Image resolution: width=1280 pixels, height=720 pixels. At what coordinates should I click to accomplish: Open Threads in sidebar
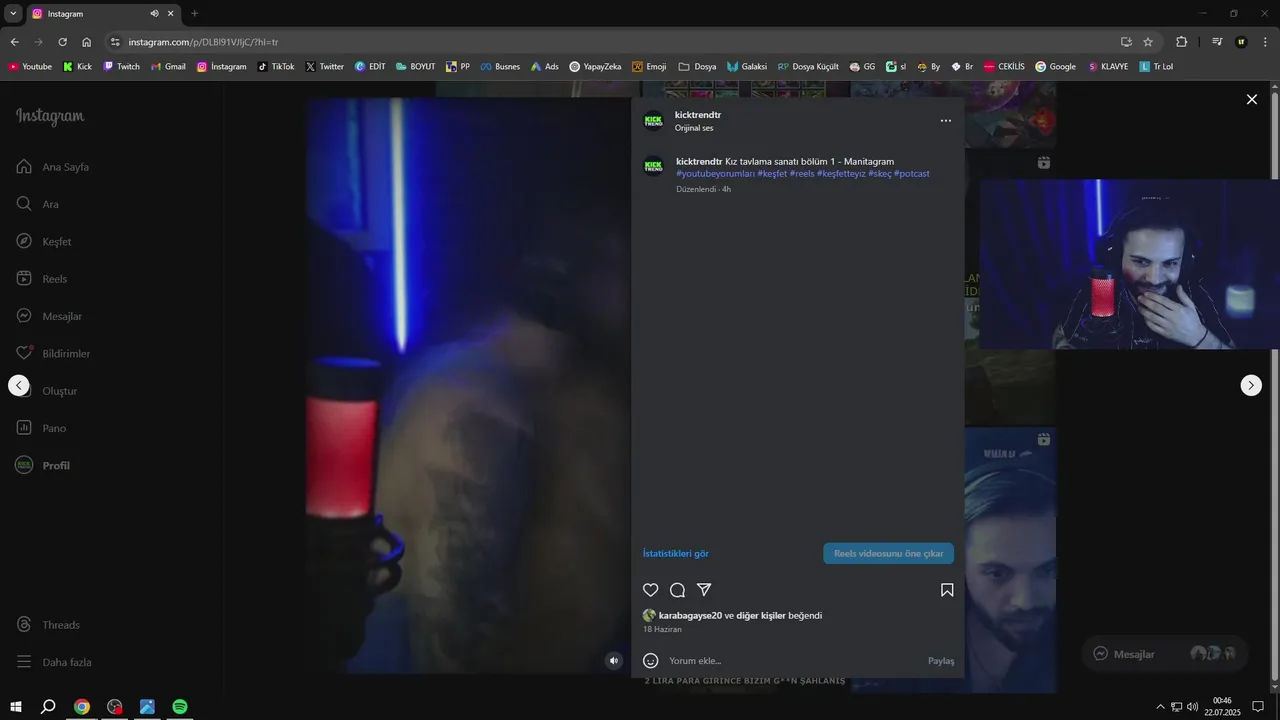click(x=48, y=625)
